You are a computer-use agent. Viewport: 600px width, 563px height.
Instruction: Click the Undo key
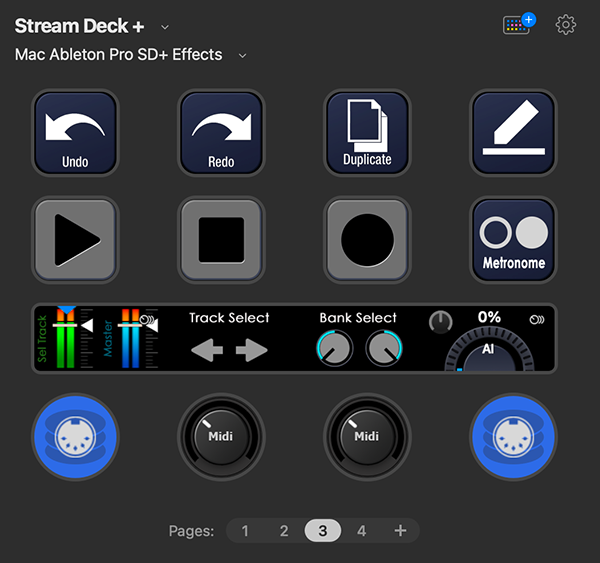click(75, 133)
